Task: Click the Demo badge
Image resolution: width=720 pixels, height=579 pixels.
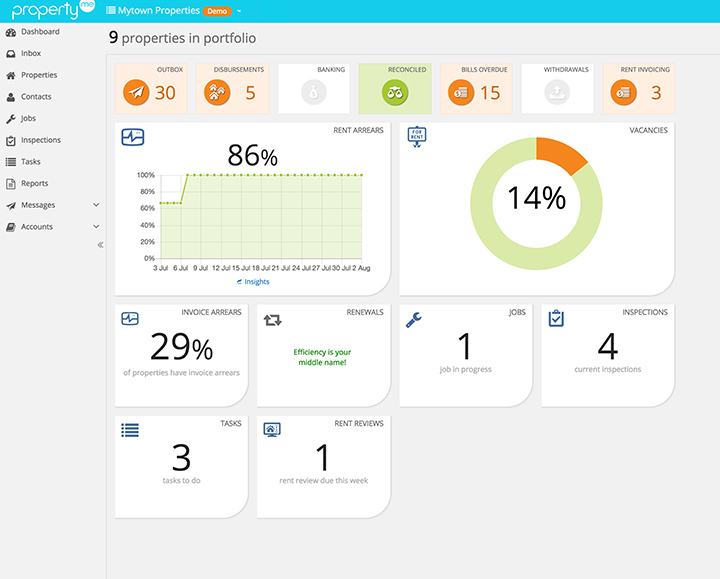Action: 217,11
